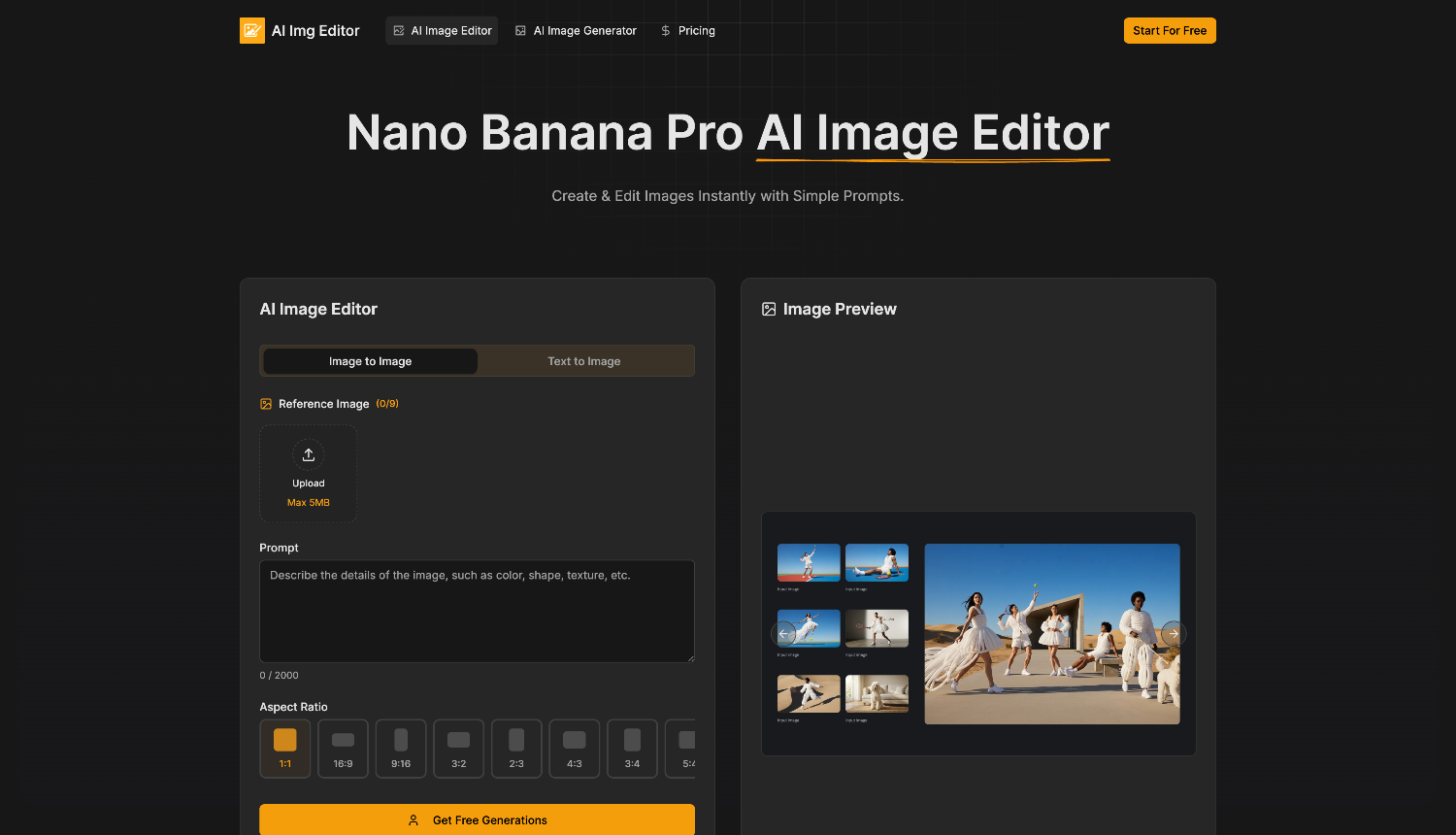Viewport: 1456px width, 835px height.
Task: Open the AI Image Generator nav tab
Action: [x=576, y=31]
